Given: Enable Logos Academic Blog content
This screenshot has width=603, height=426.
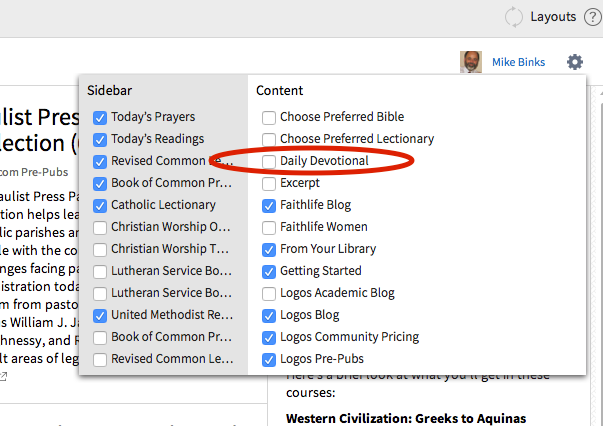Looking at the screenshot, I should (269, 294).
